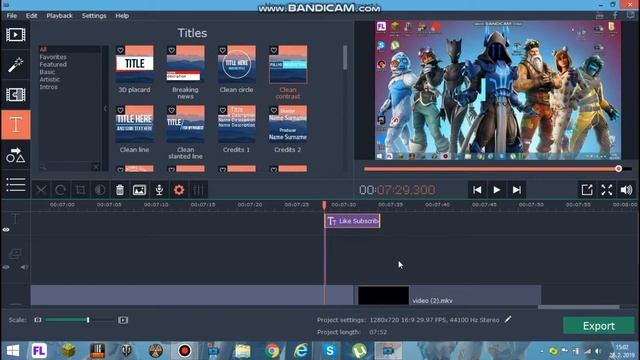Toggle full screen preview
Viewport: 640px width, 360px height.
(607, 190)
